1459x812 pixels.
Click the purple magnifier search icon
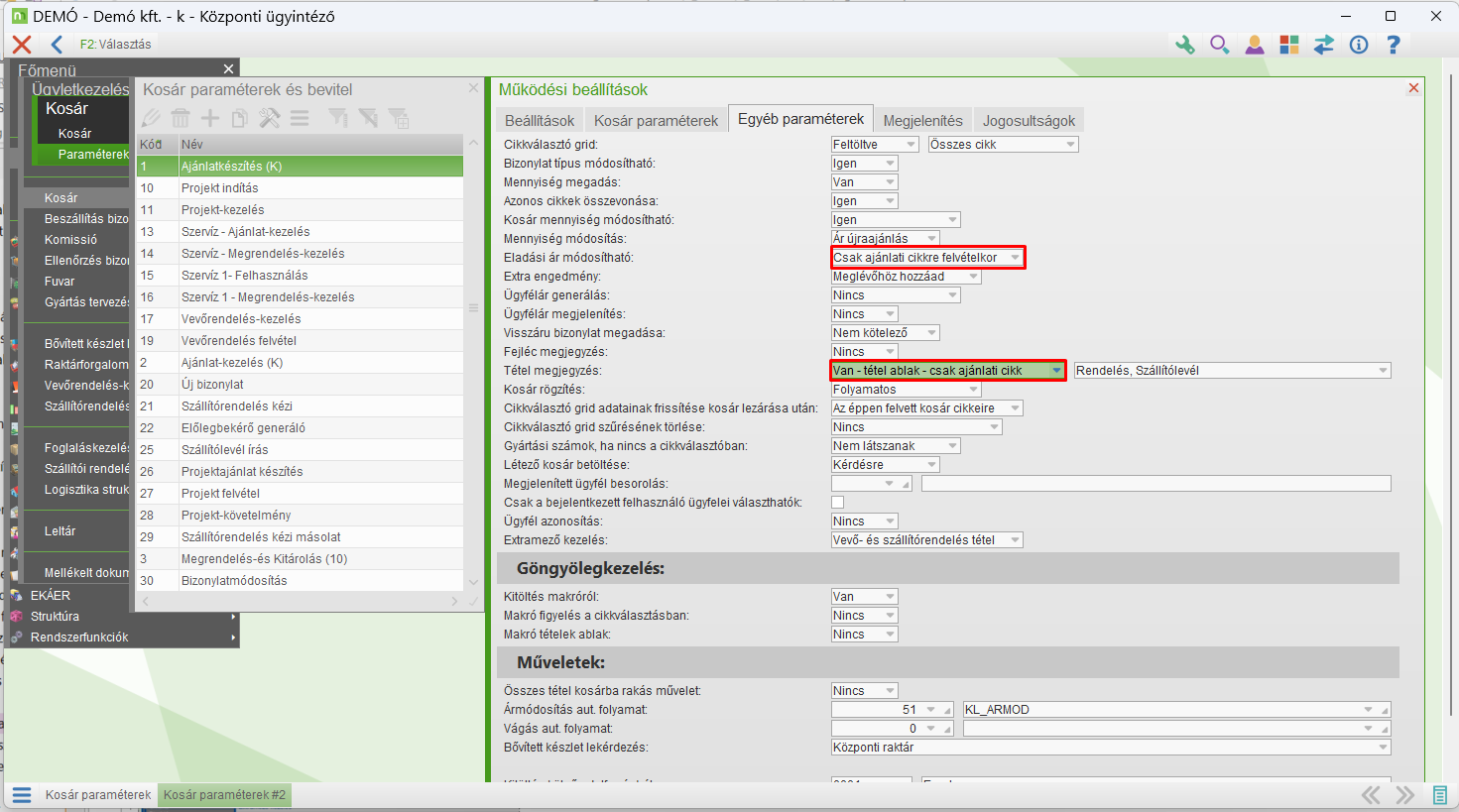(x=1220, y=45)
